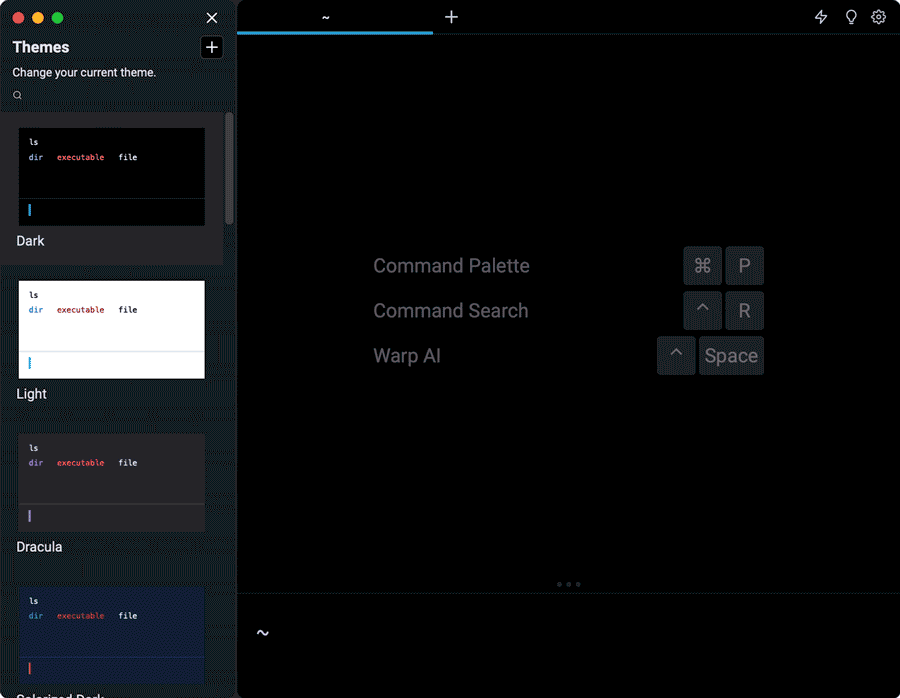Select the Light theme preview
The image size is (900, 698).
111,328
